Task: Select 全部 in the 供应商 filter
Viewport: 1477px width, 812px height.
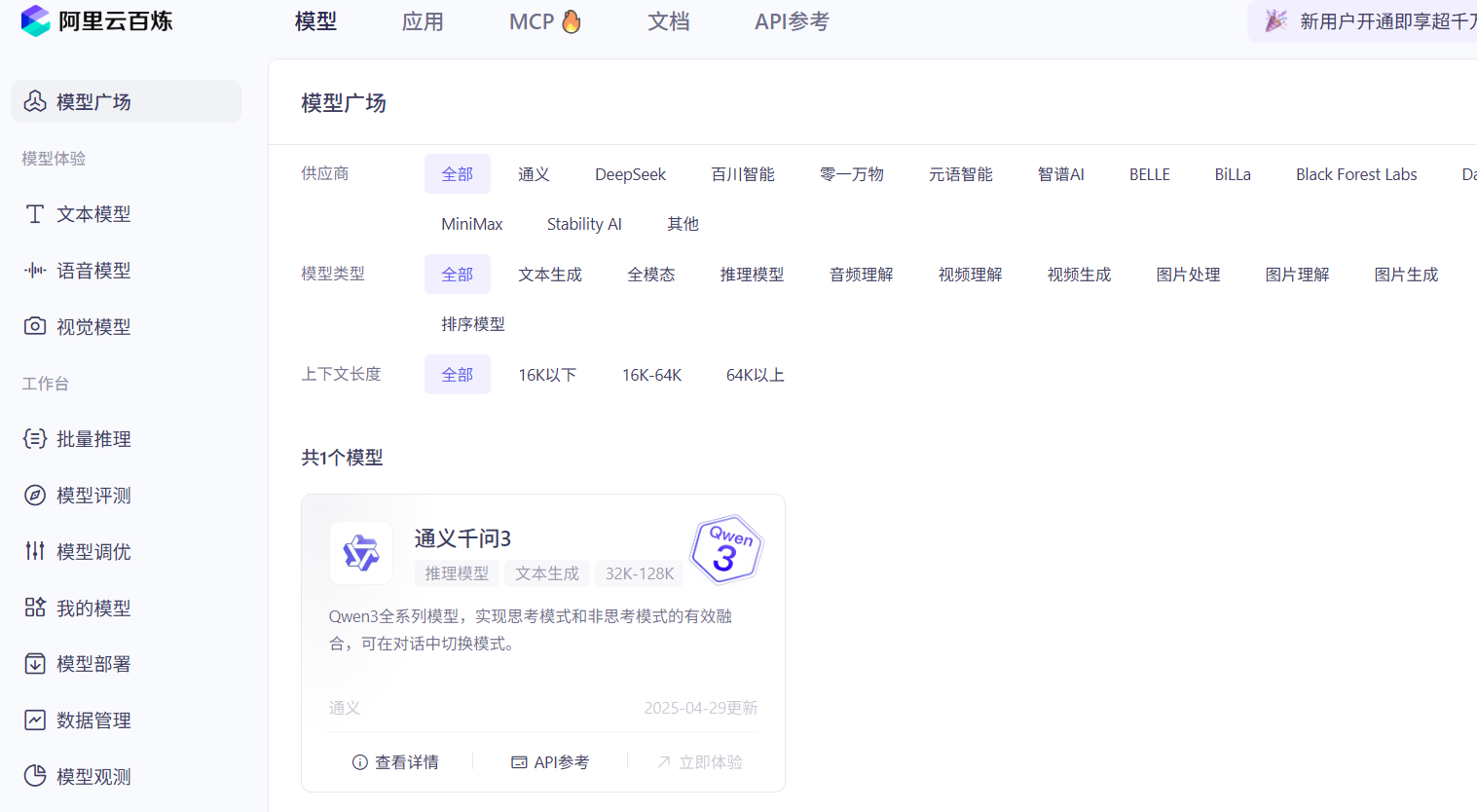Action: [458, 174]
